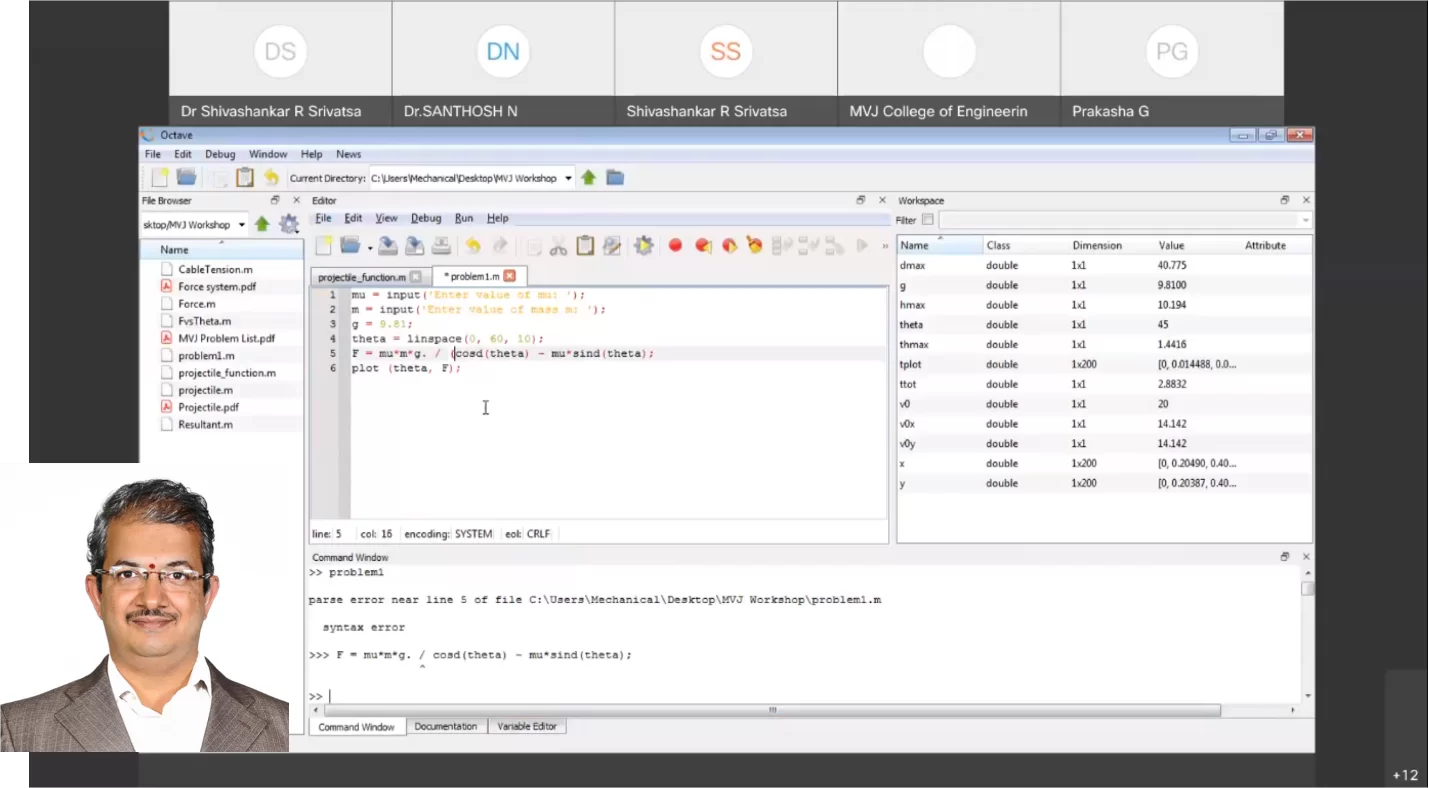Toggle breakpoint red circle icon
This screenshot has height=788, width=1429.
[675, 245]
